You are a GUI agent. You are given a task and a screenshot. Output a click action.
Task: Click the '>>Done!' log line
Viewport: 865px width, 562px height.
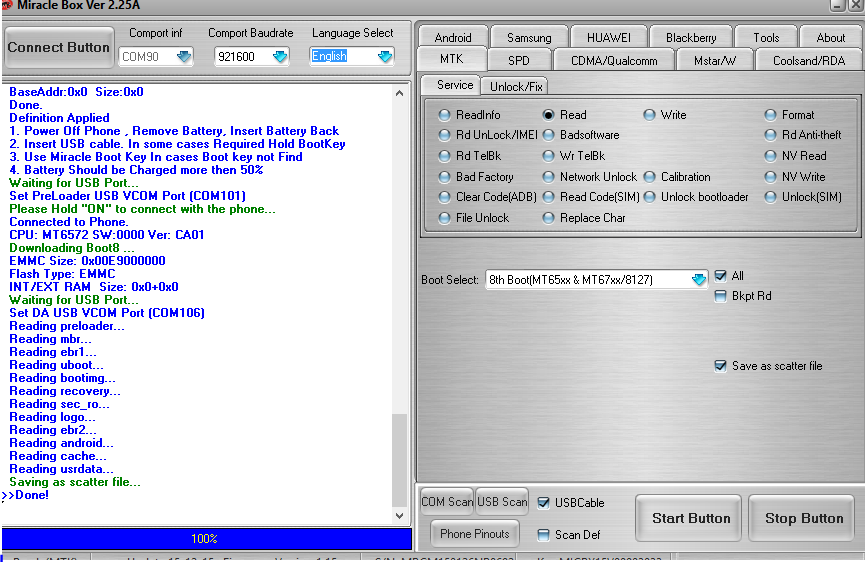[25, 495]
